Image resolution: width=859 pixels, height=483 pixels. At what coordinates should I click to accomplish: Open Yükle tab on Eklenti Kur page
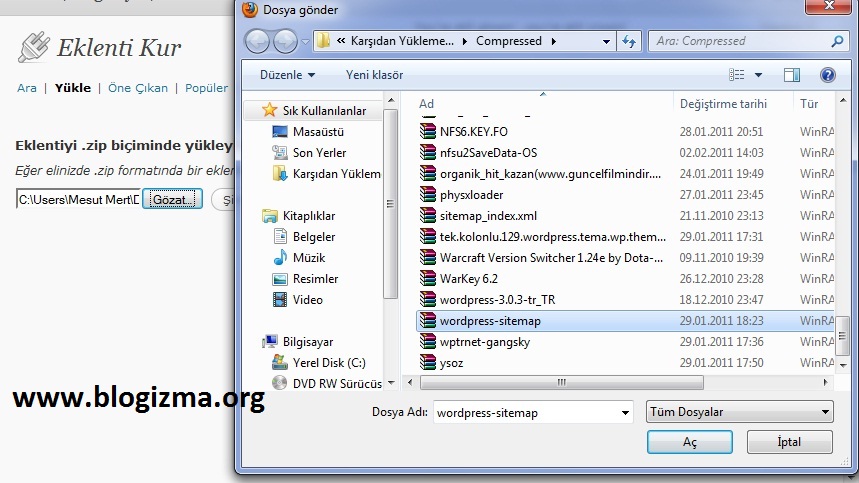(x=73, y=88)
